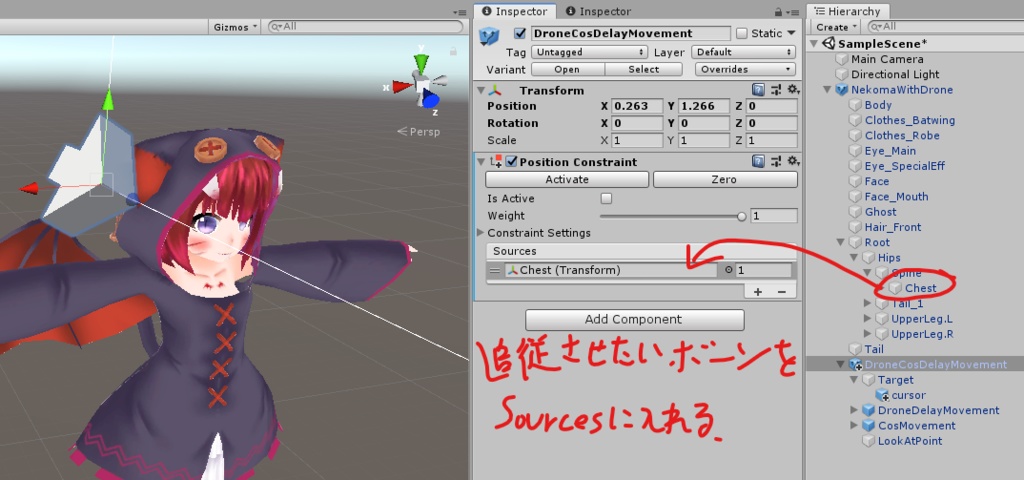Toggle DroneCosDelayMovement active checkbox

point(520,33)
